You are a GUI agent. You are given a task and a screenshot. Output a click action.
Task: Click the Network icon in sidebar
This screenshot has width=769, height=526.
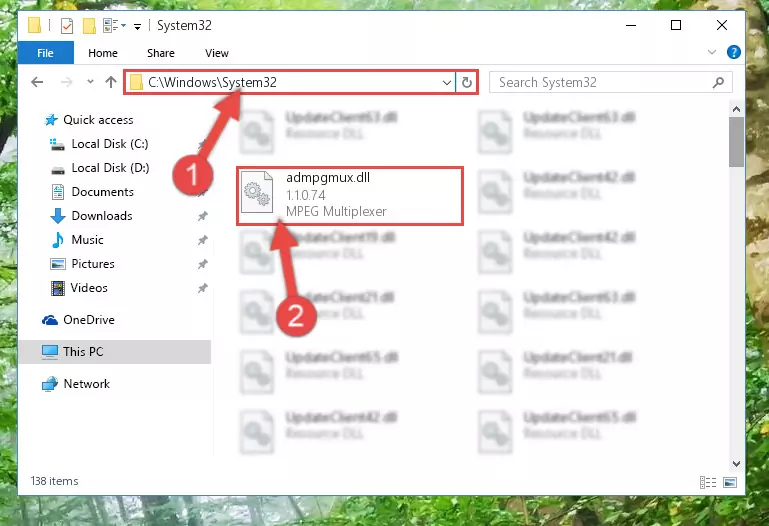click(x=50, y=384)
